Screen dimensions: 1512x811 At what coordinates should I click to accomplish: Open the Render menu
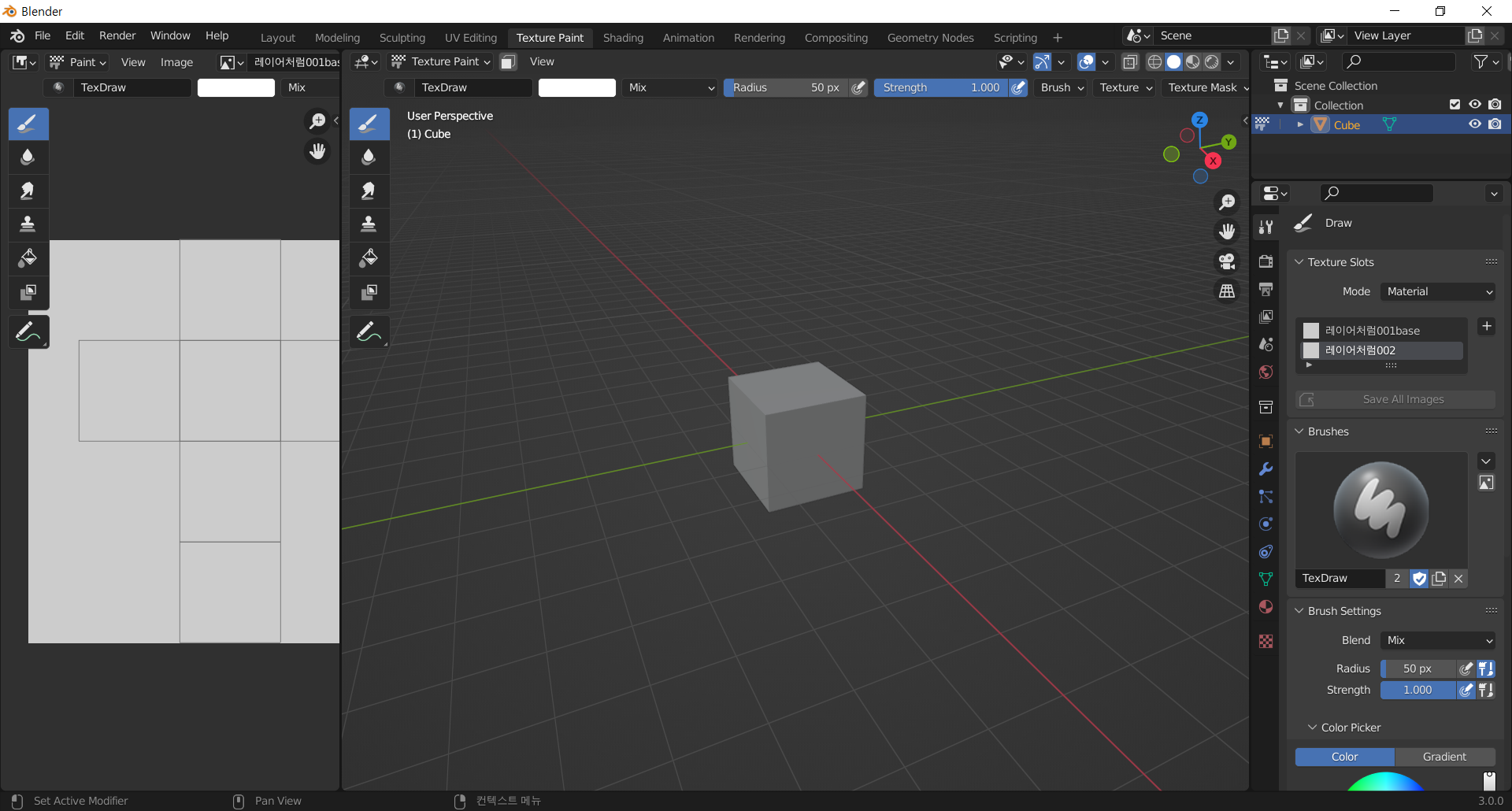coord(117,35)
